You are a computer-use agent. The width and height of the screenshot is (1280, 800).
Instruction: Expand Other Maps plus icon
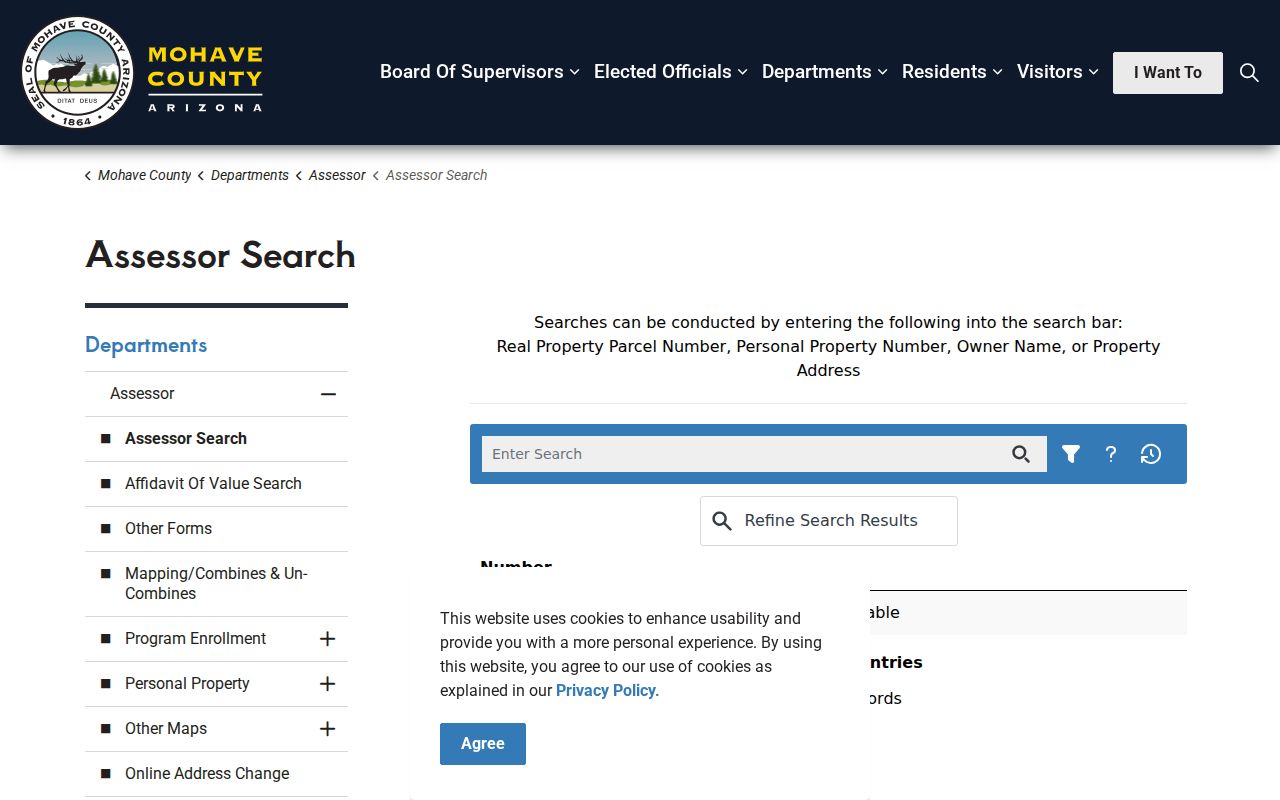click(327, 729)
